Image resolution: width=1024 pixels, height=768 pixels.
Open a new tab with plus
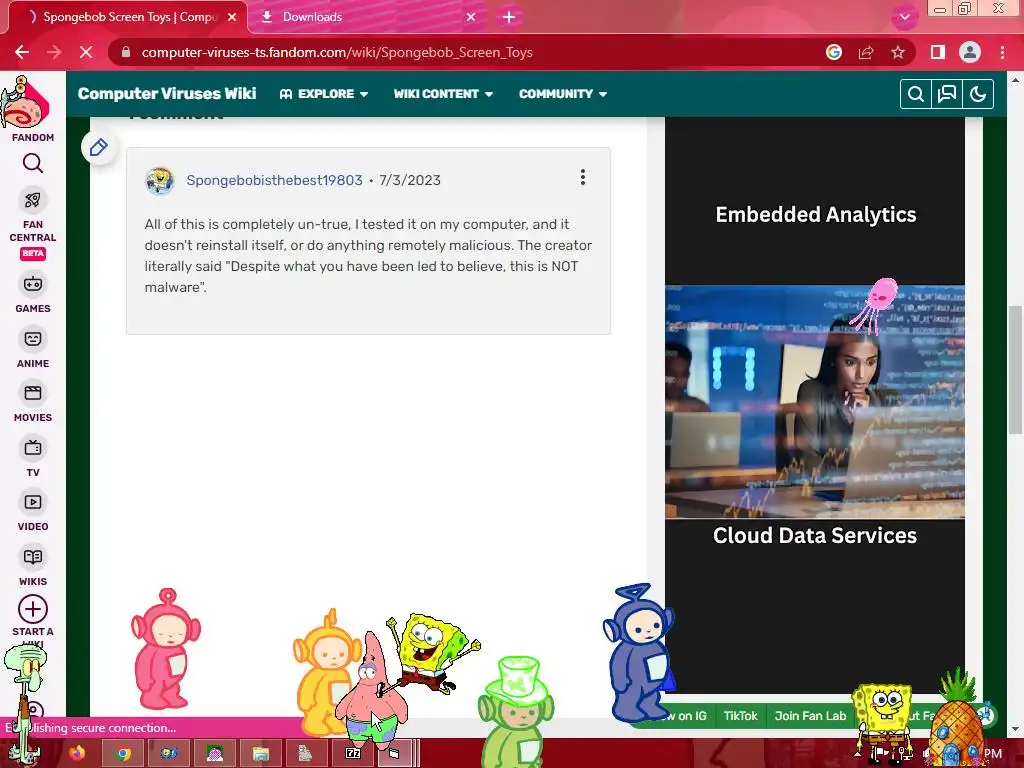[x=509, y=17]
